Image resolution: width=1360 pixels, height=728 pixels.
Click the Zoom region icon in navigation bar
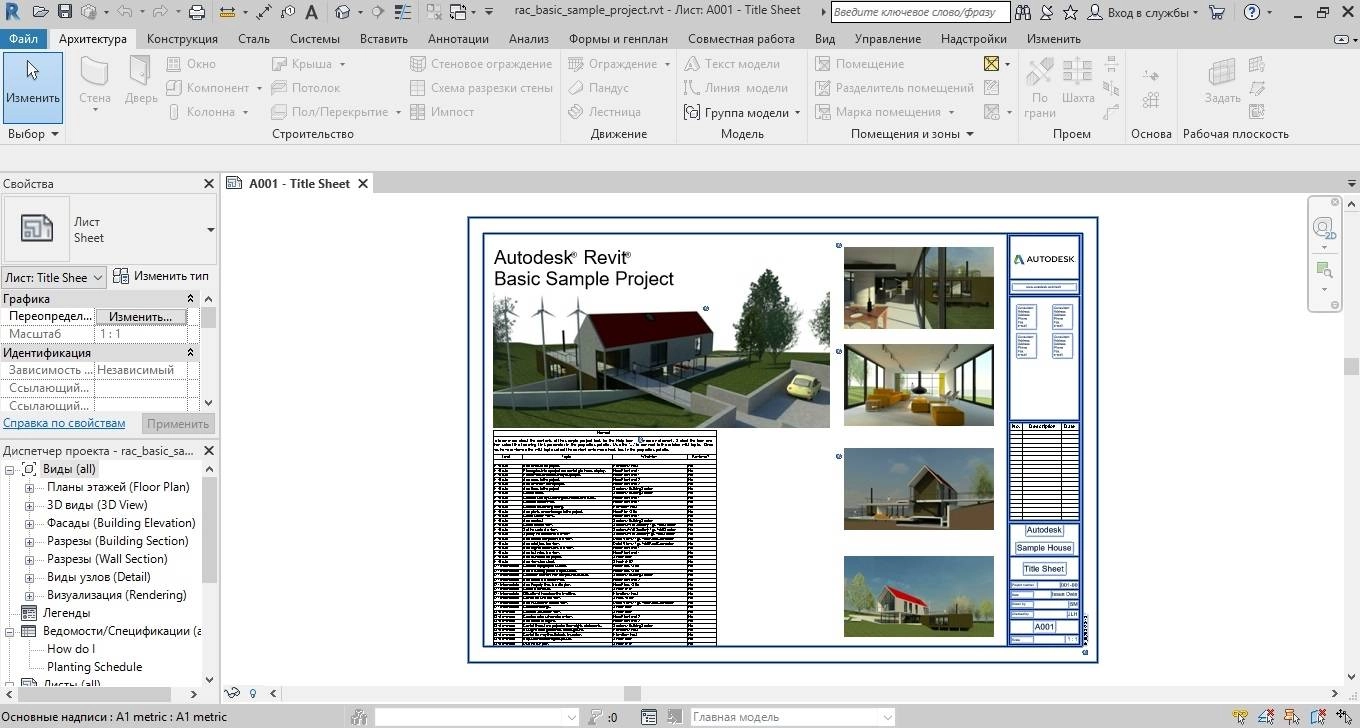tap(1324, 270)
